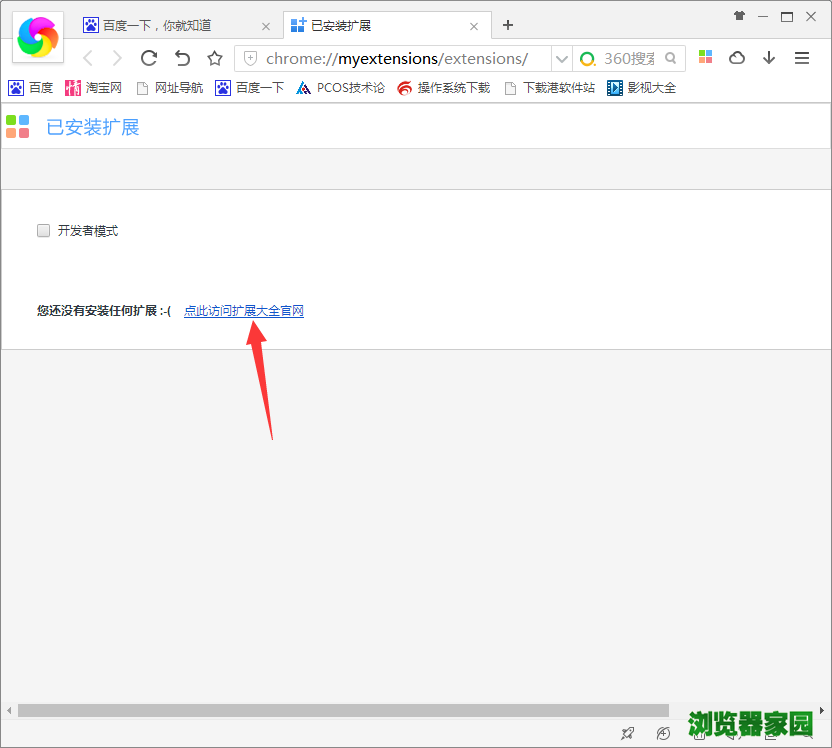The image size is (832, 748).
Task: Start a 360 search with the magnifier icon
Action: click(671, 58)
